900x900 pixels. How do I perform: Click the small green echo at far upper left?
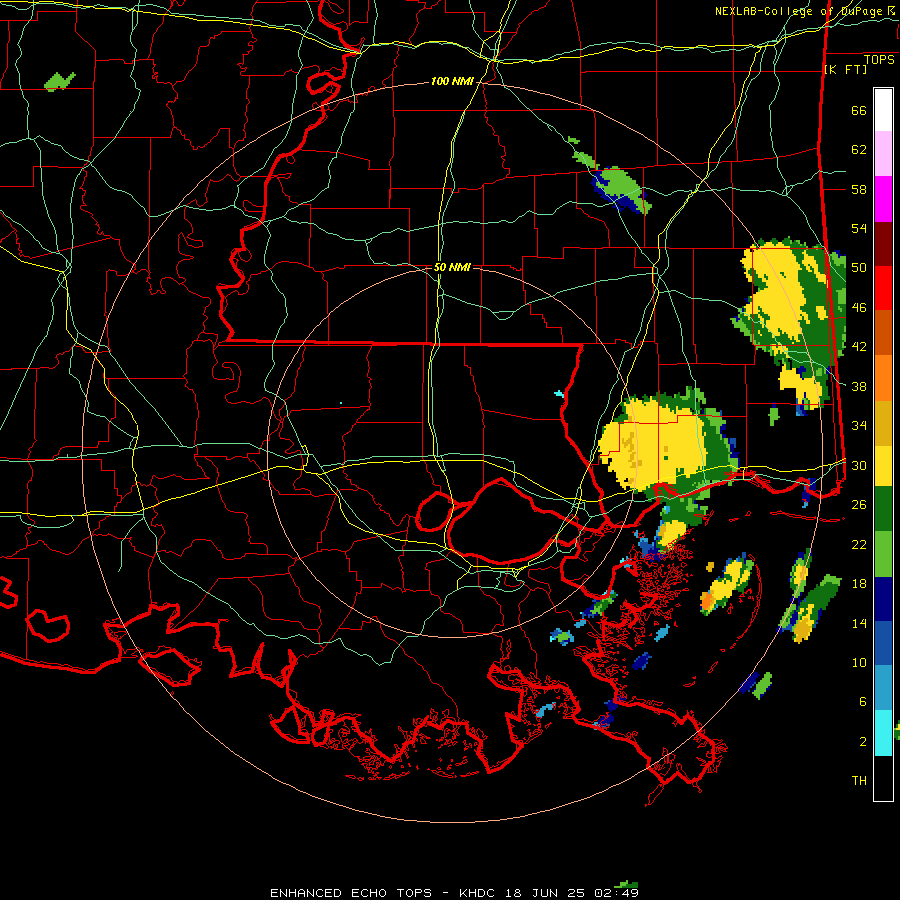click(x=59, y=82)
